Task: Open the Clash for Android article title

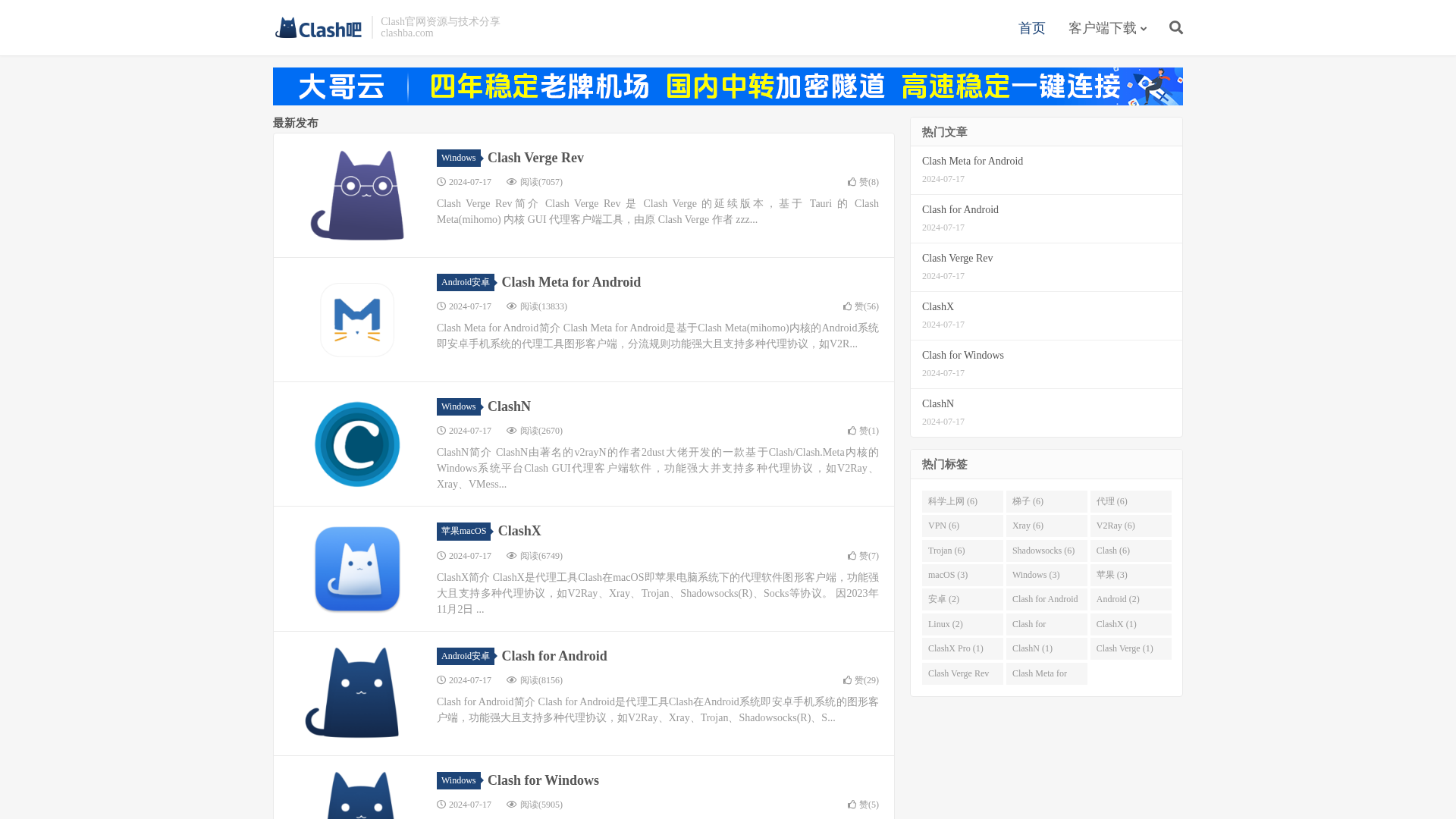Action: [x=554, y=656]
